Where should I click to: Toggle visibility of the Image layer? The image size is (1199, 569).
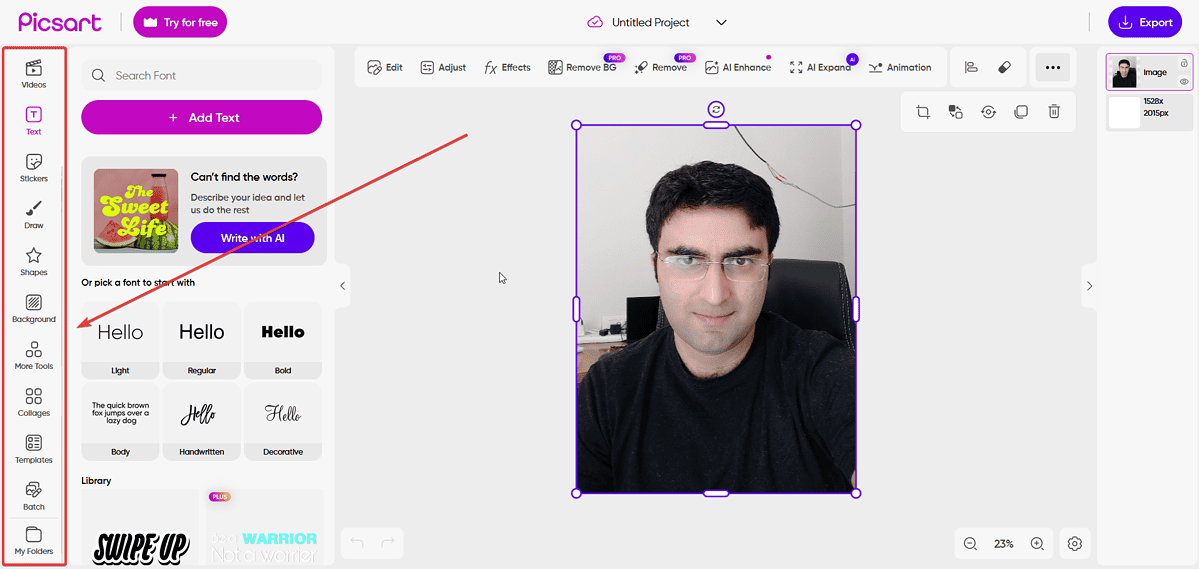point(1184,82)
